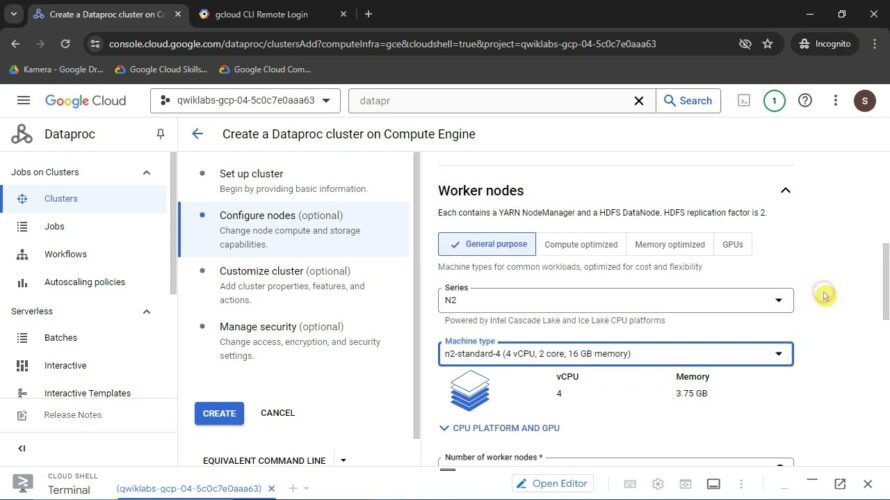Open the Dataproc product icon
Viewport: 890px width, 500px height.
click(22, 134)
